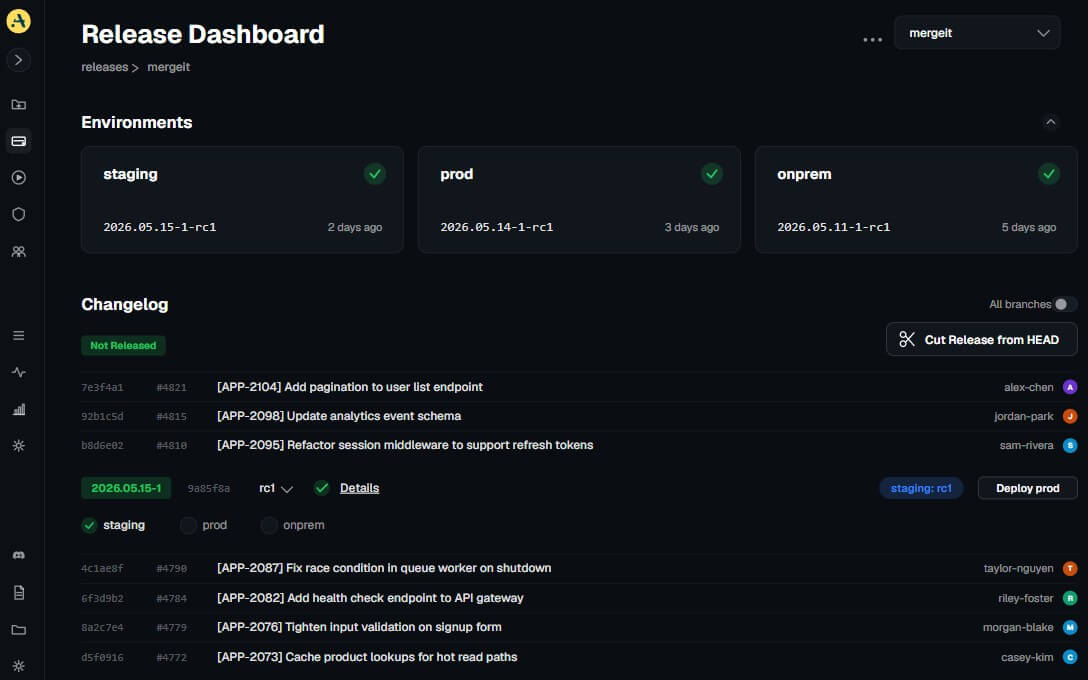
Task: Click the bottom settings gear in sidebar
Action: click(x=19, y=666)
